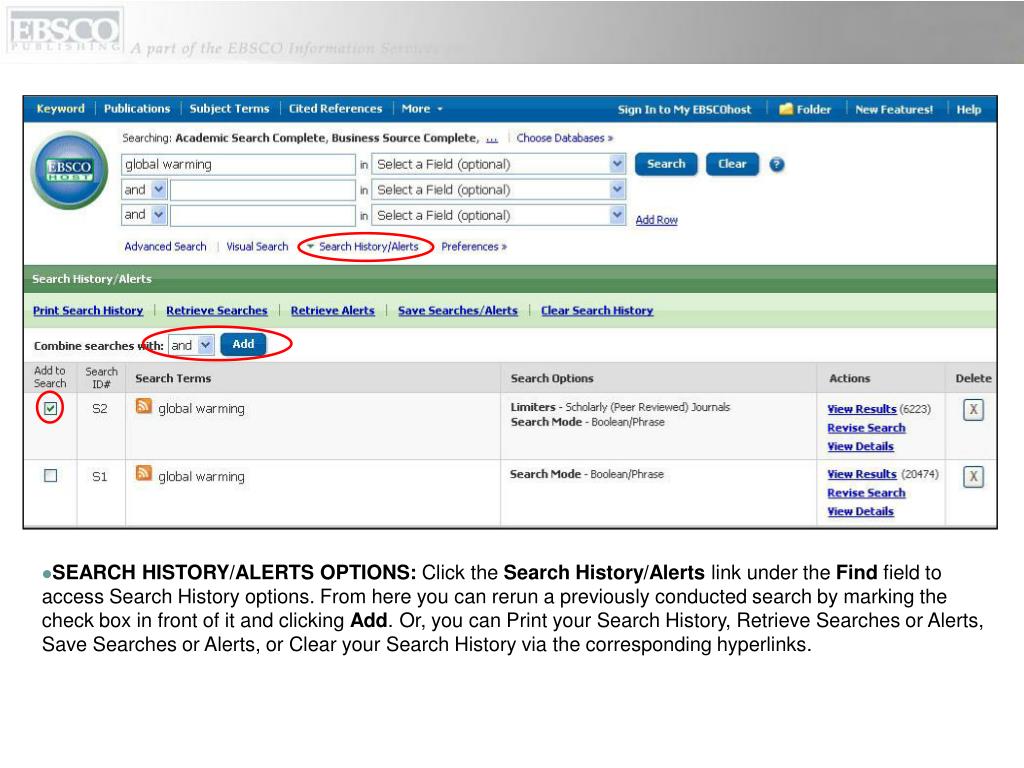
Task: Delete search S2 with the X button
Action: coord(973,410)
